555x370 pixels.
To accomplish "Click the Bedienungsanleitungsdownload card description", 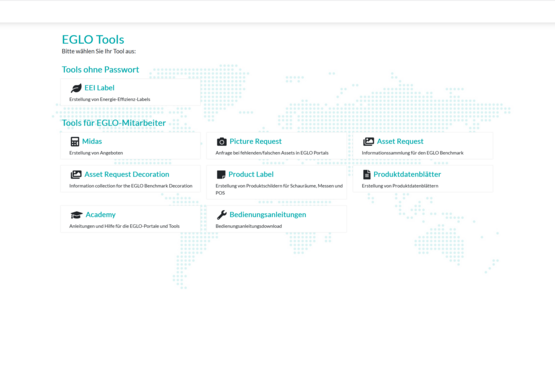I will [249, 226].
